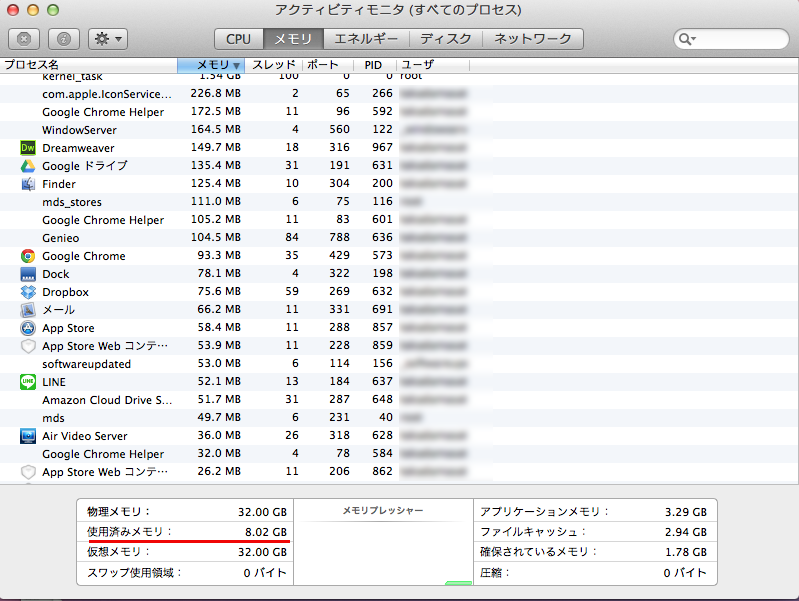Open the gear action menu

click(x=108, y=39)
